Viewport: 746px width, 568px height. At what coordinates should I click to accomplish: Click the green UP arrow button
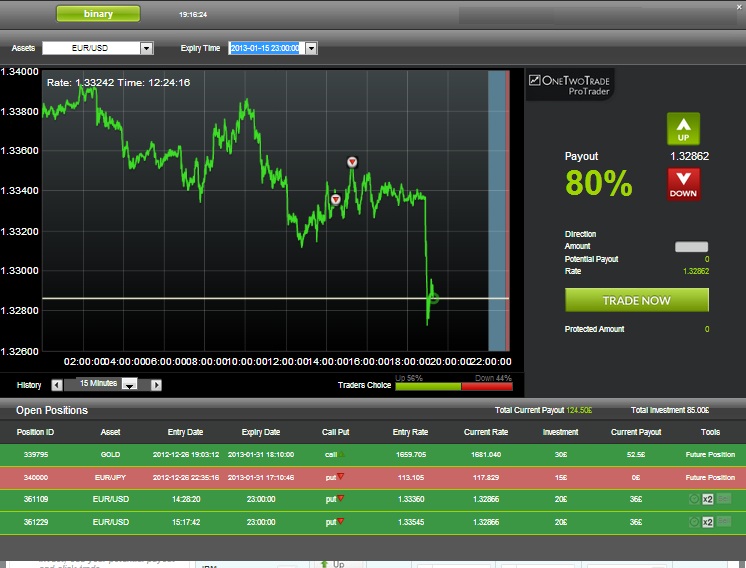click(x=683, y=128)
